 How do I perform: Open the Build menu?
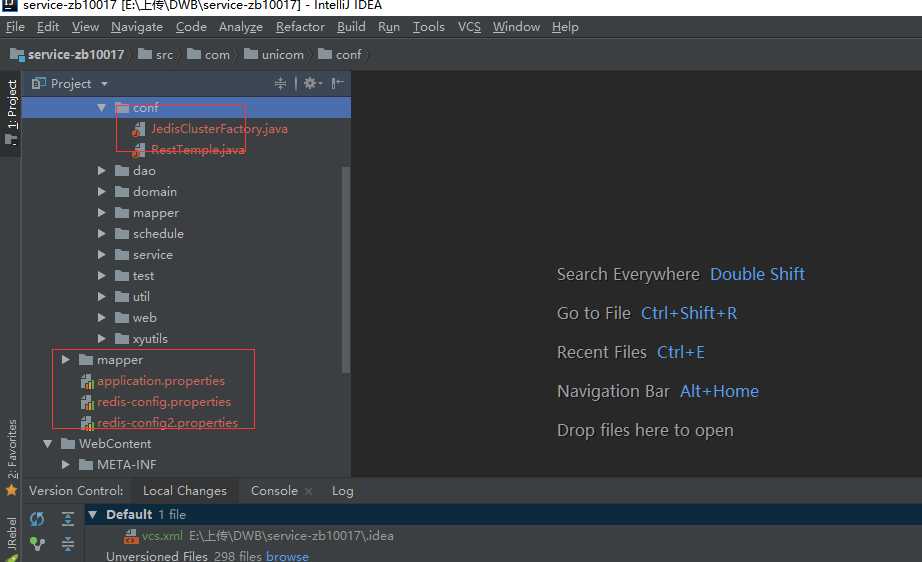click(x=351, y=27)
